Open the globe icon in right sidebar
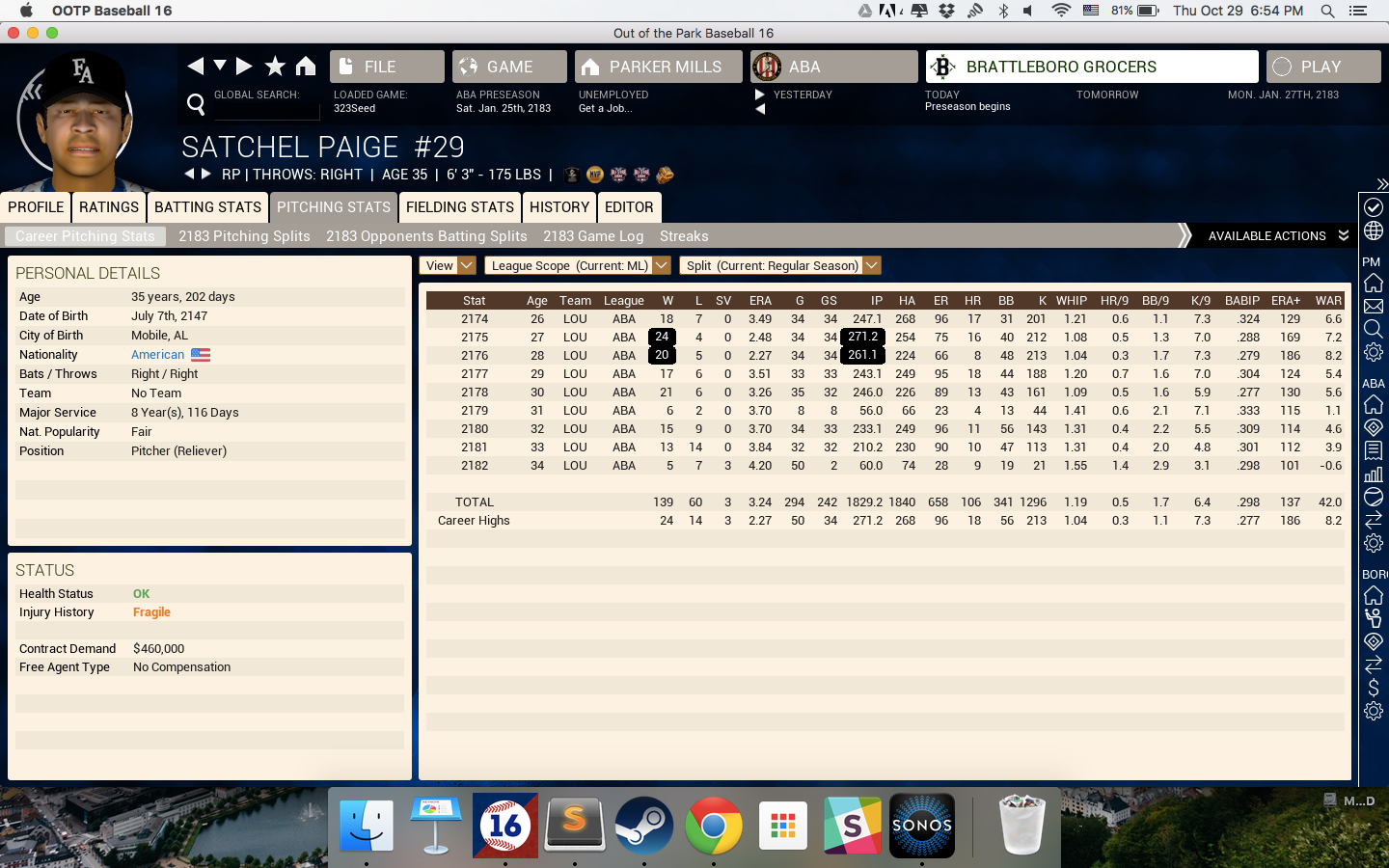The width and height of the screenshot is (1389, 868). 1374,231
